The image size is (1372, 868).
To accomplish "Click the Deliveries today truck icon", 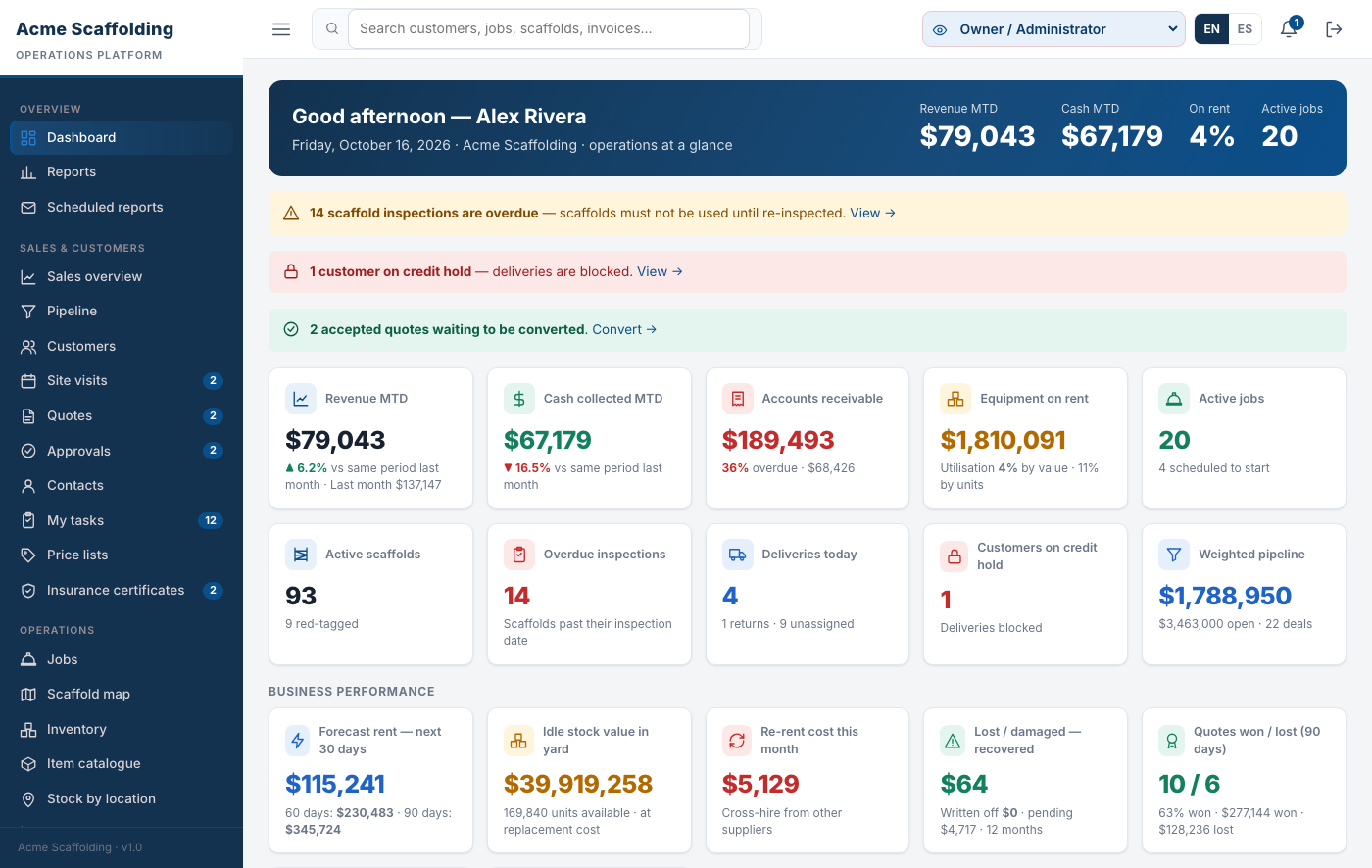I will [738, 555].
